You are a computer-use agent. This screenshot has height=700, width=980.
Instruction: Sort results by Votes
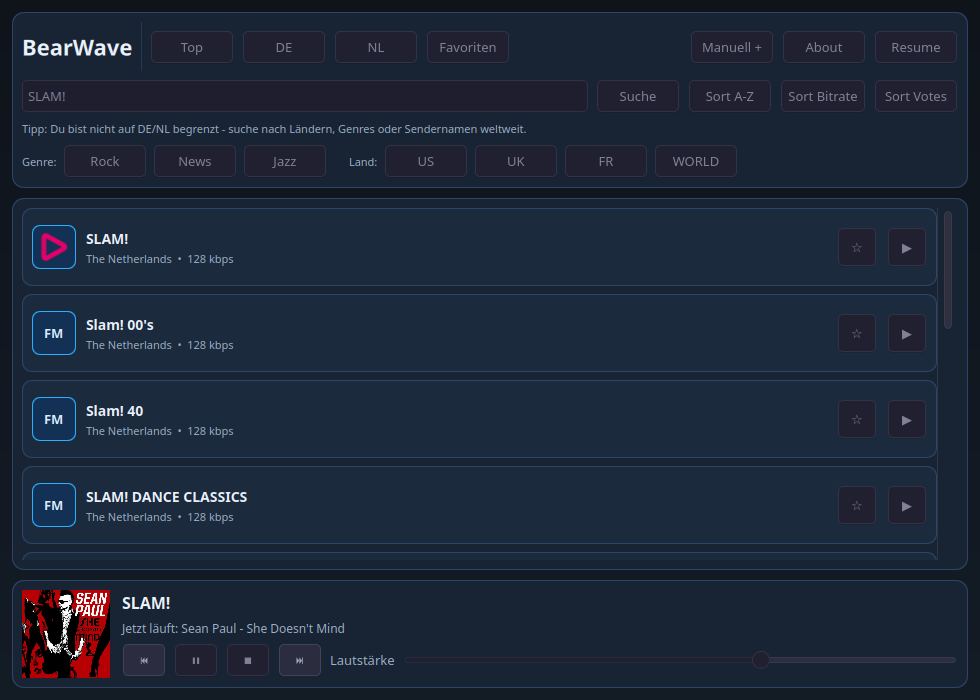[916, 96]
